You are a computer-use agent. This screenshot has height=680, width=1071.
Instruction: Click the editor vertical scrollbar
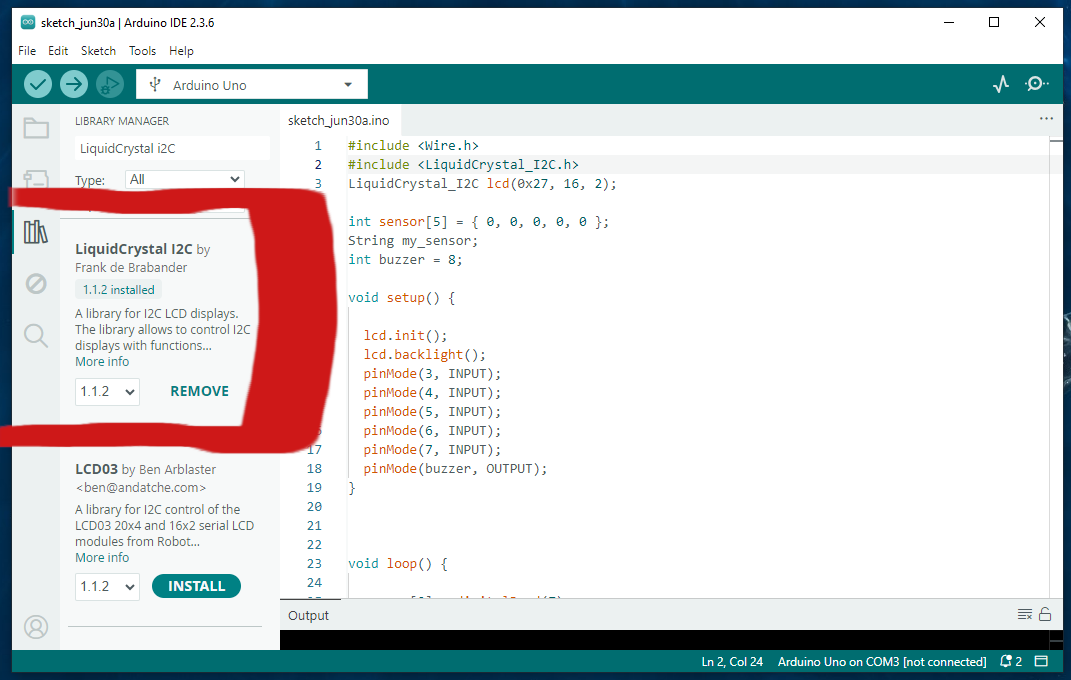click(x=1056, y=367)
